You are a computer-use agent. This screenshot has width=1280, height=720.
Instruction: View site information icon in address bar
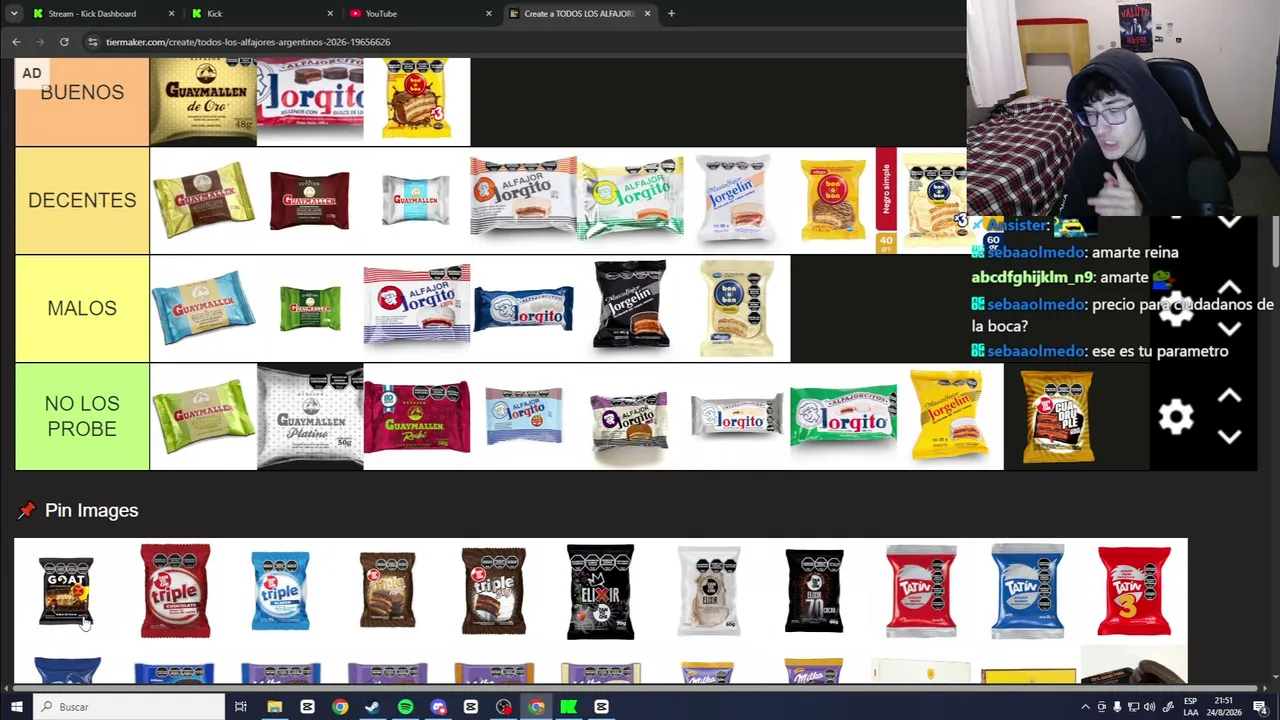pos(92,42)
